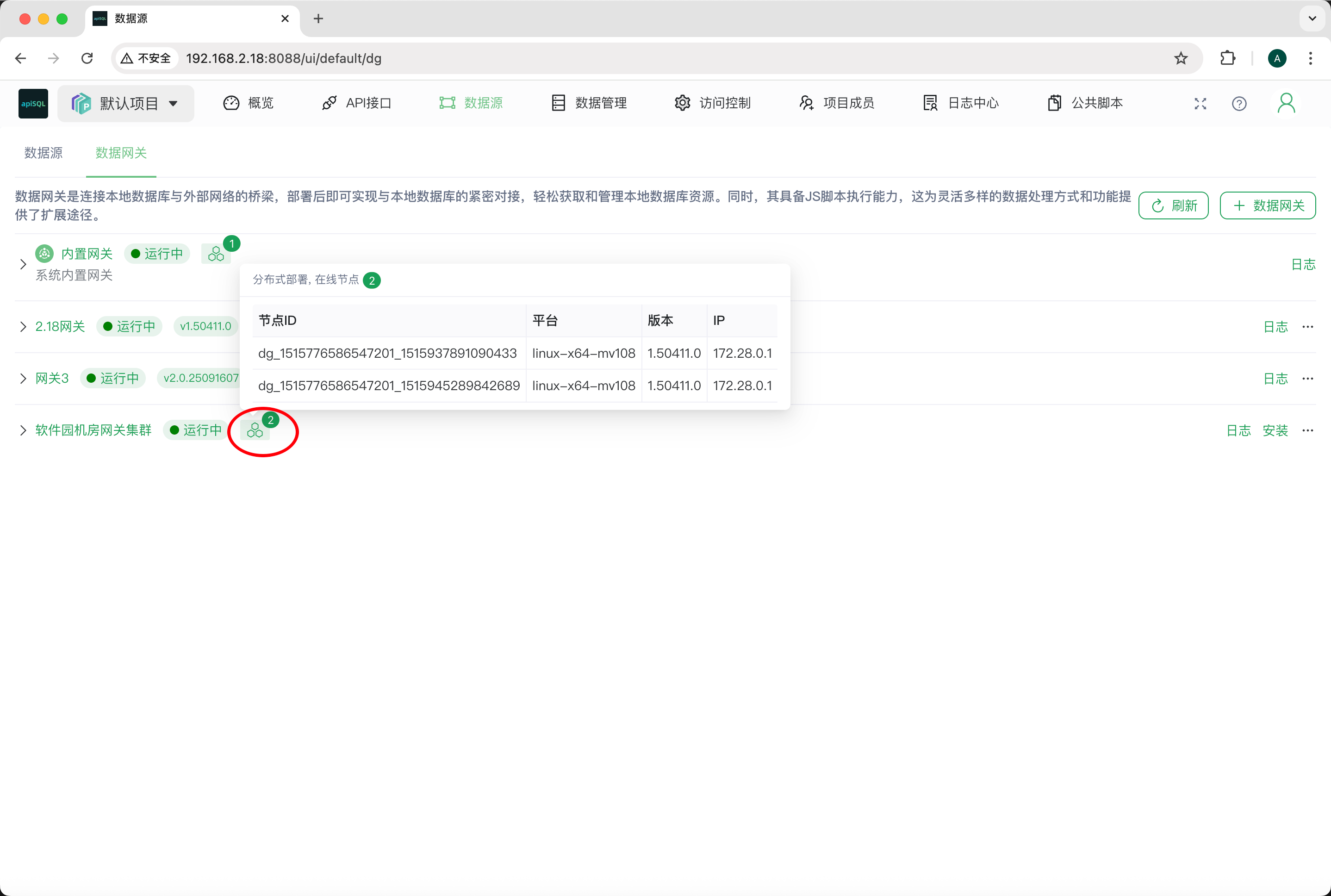Enter fullscreen mode via expand icon

point(1200,103)
